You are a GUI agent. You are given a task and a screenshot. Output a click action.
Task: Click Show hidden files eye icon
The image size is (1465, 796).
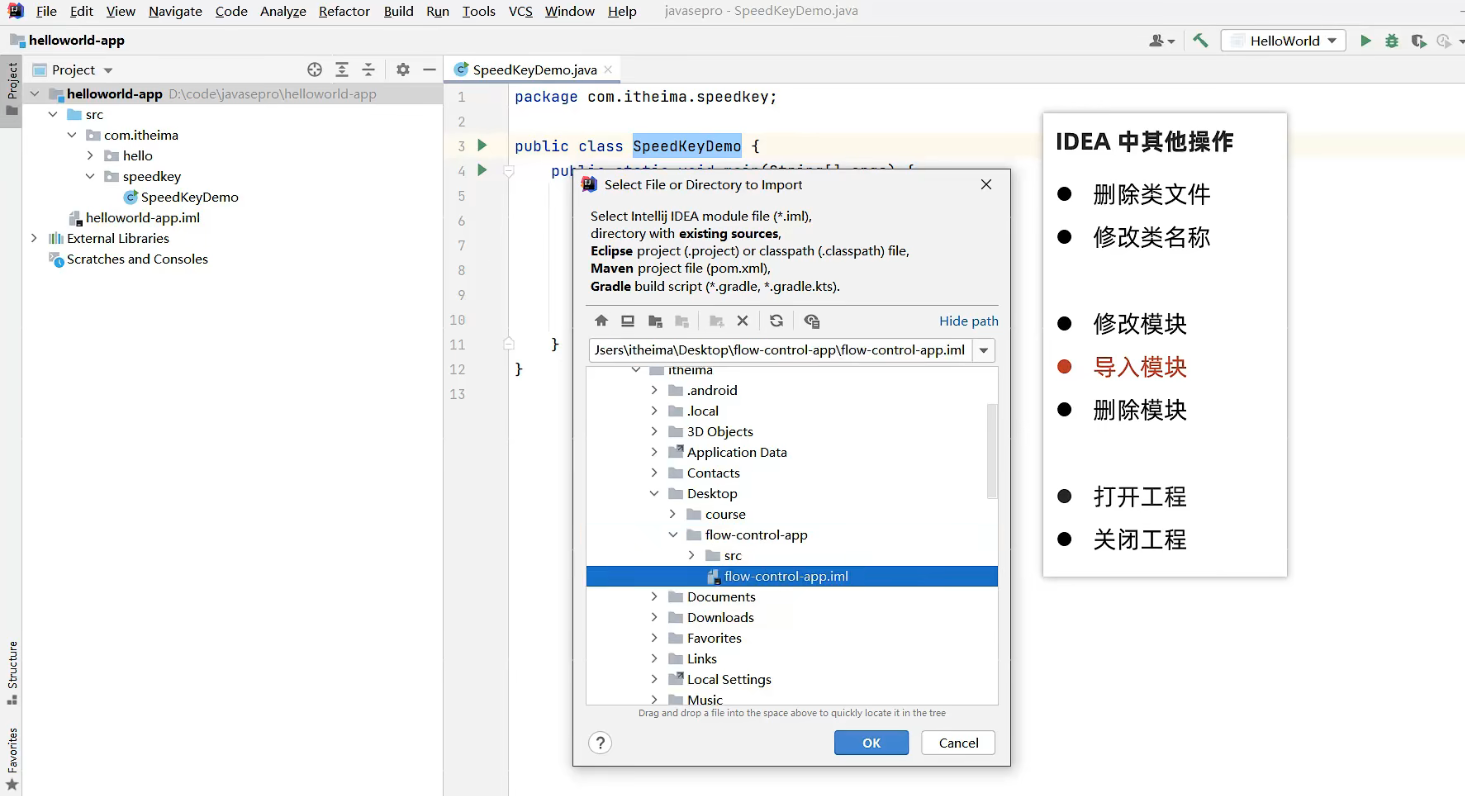click(x=812, y=321)
